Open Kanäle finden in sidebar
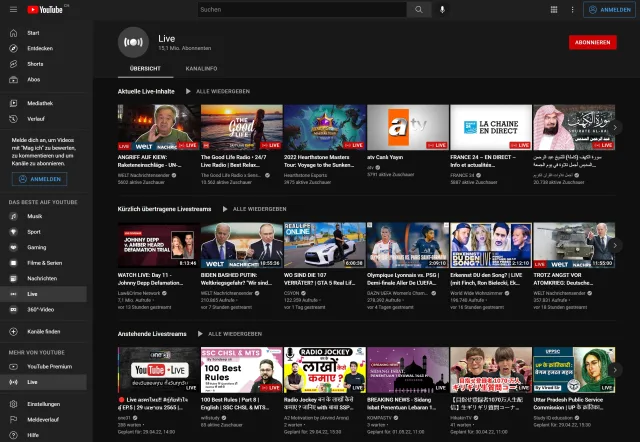Image resolution: width=640 pixels, height=442 pixels. tap(44, 331)
